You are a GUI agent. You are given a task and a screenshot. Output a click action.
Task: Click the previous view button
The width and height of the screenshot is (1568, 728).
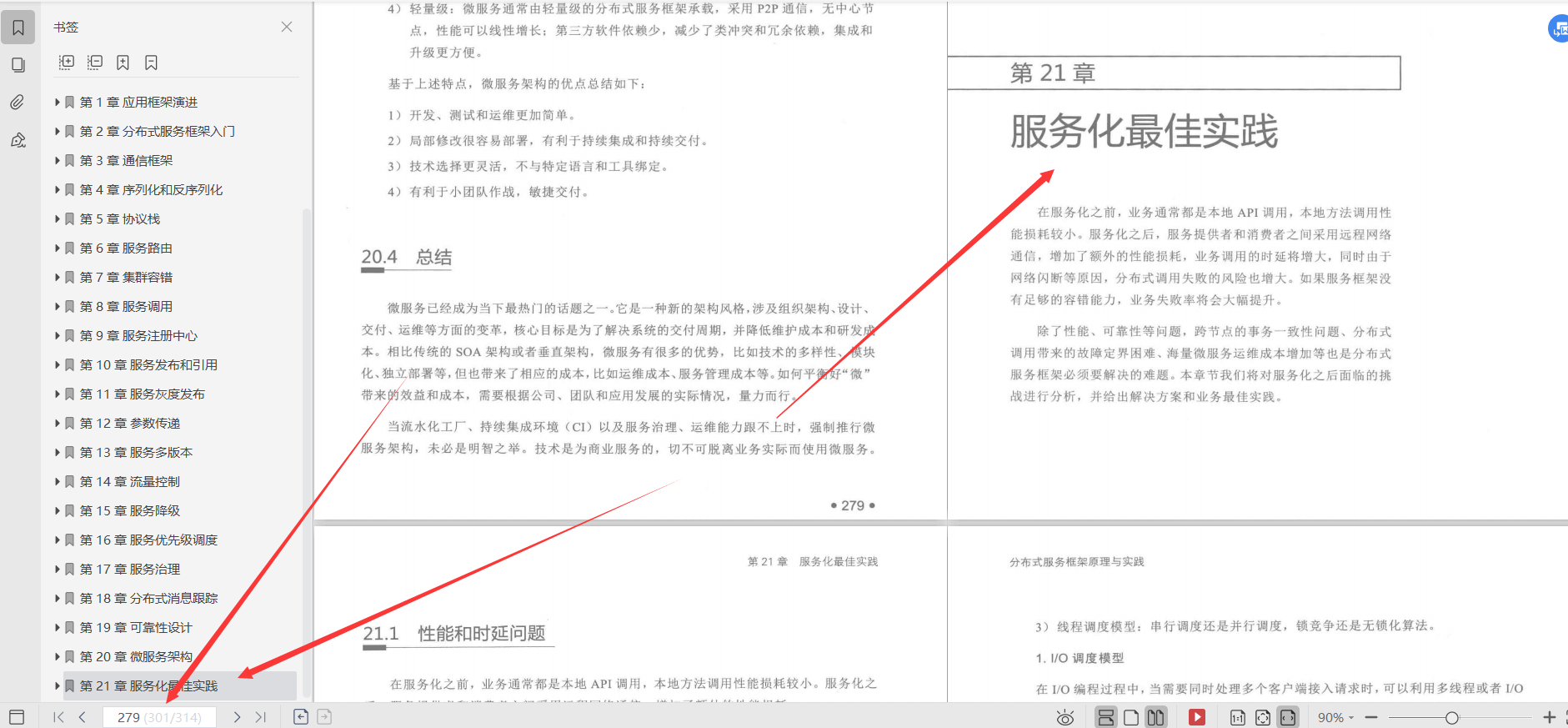[301, 717]
